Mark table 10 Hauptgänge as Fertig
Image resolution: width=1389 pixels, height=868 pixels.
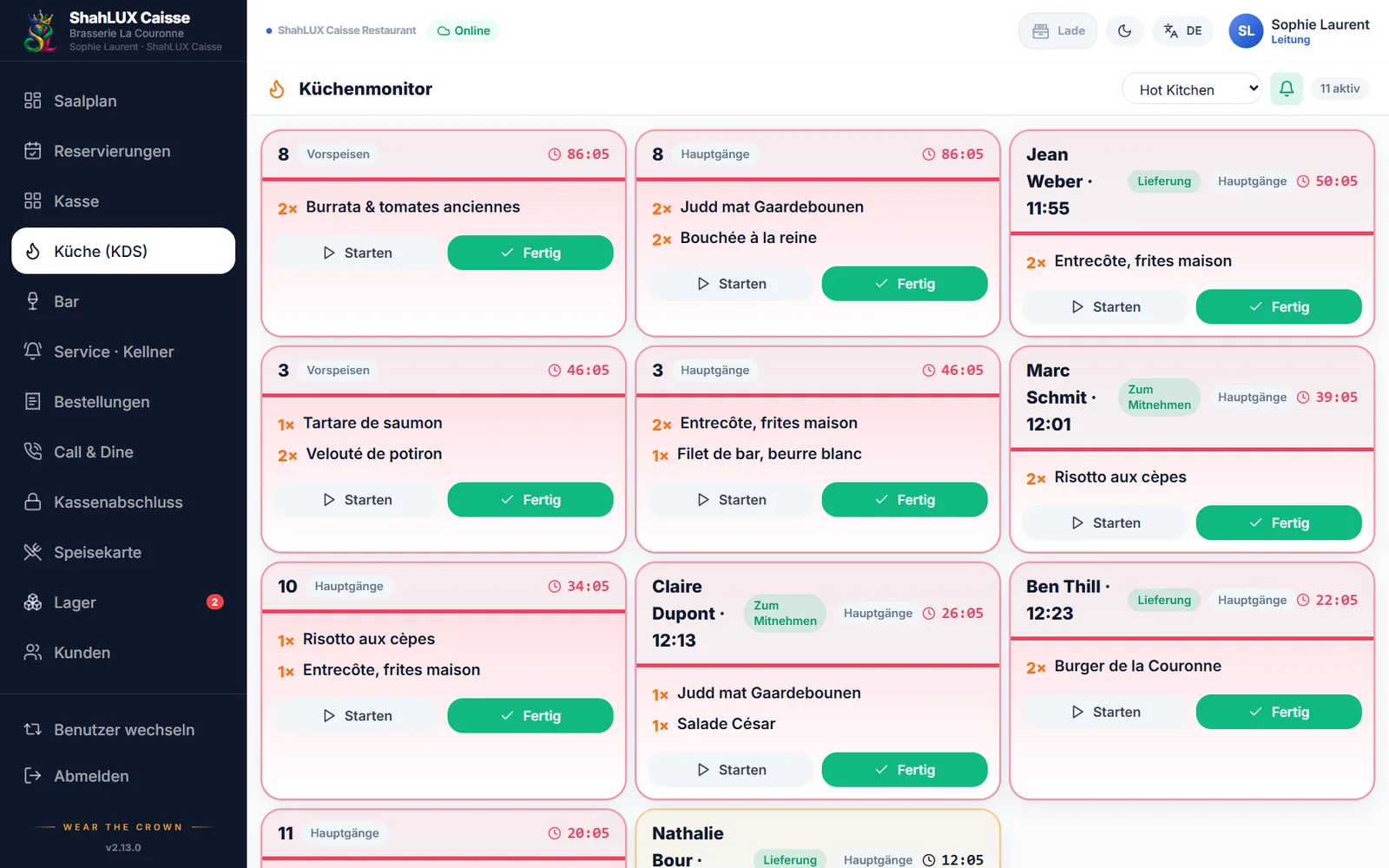(x=530, y=716)
